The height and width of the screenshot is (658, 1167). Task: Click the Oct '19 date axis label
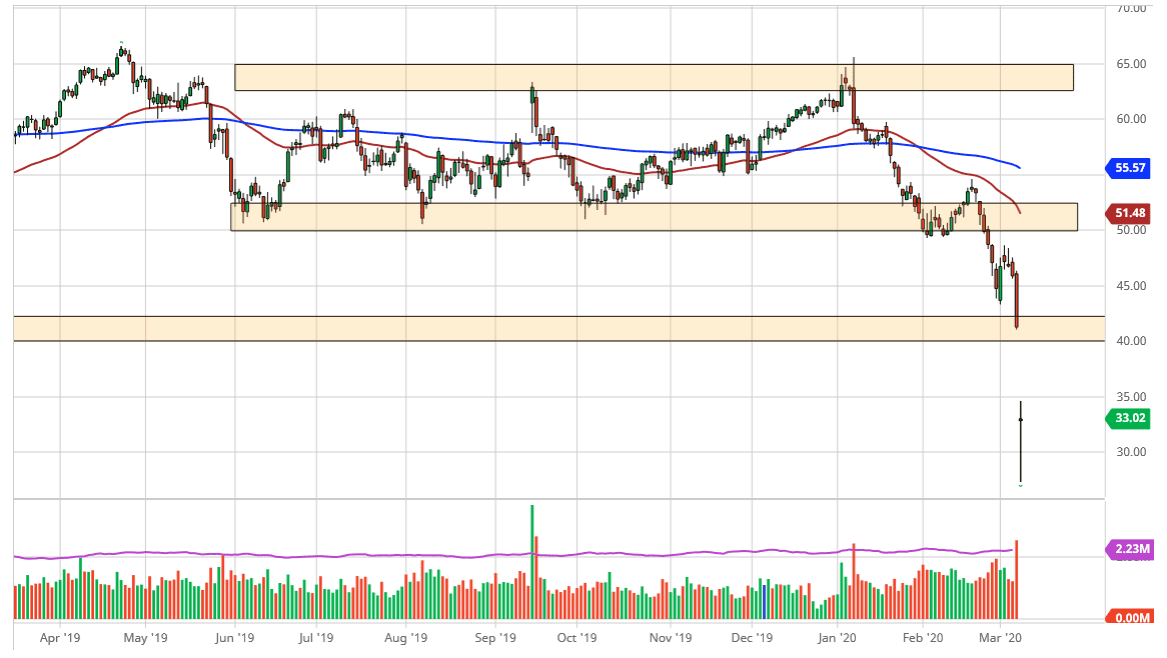click(577, 638)
